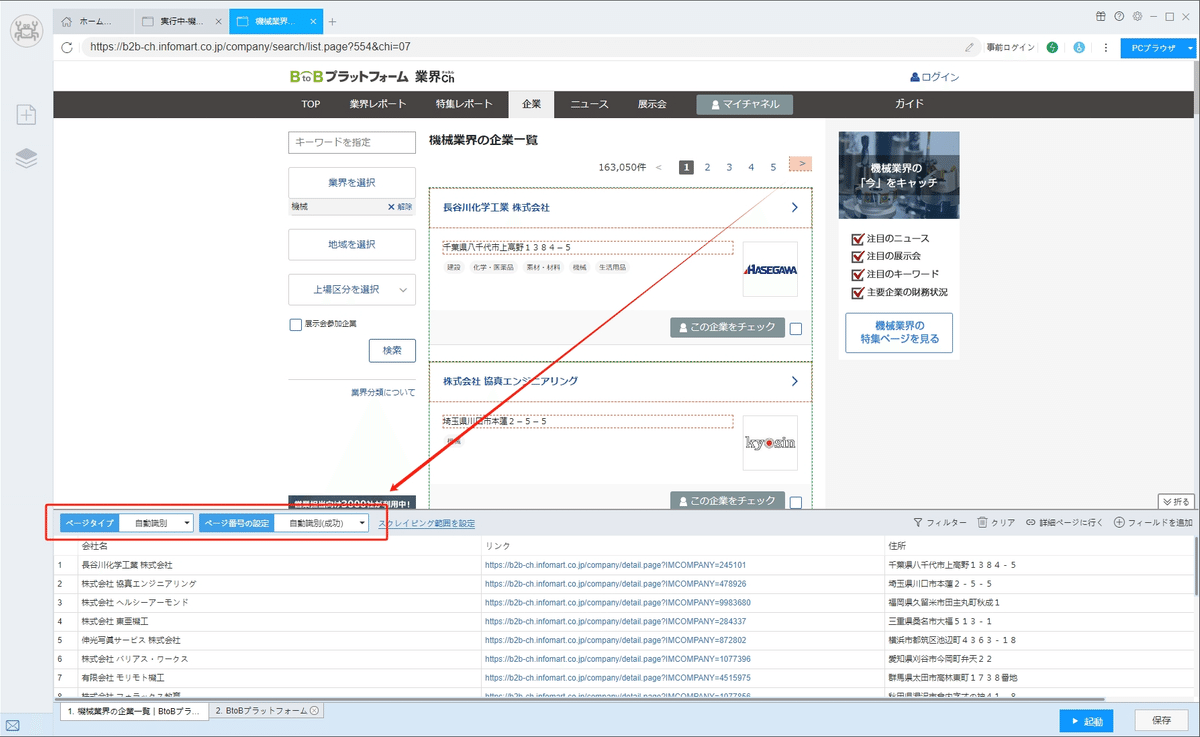Check the 長谷川化学工業 company checkbox
1200x737 pixels.
pos(795,328)
